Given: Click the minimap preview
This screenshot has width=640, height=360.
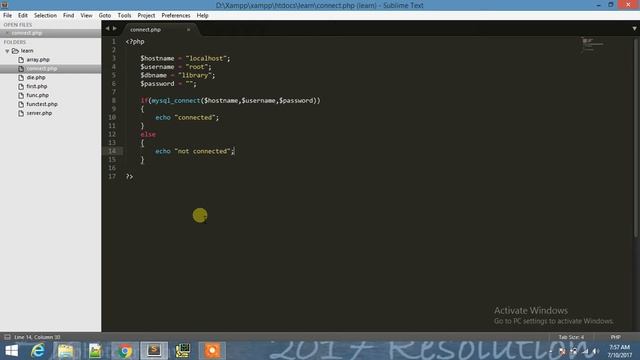Looking at the screenshot, I should tap(592, 44).
